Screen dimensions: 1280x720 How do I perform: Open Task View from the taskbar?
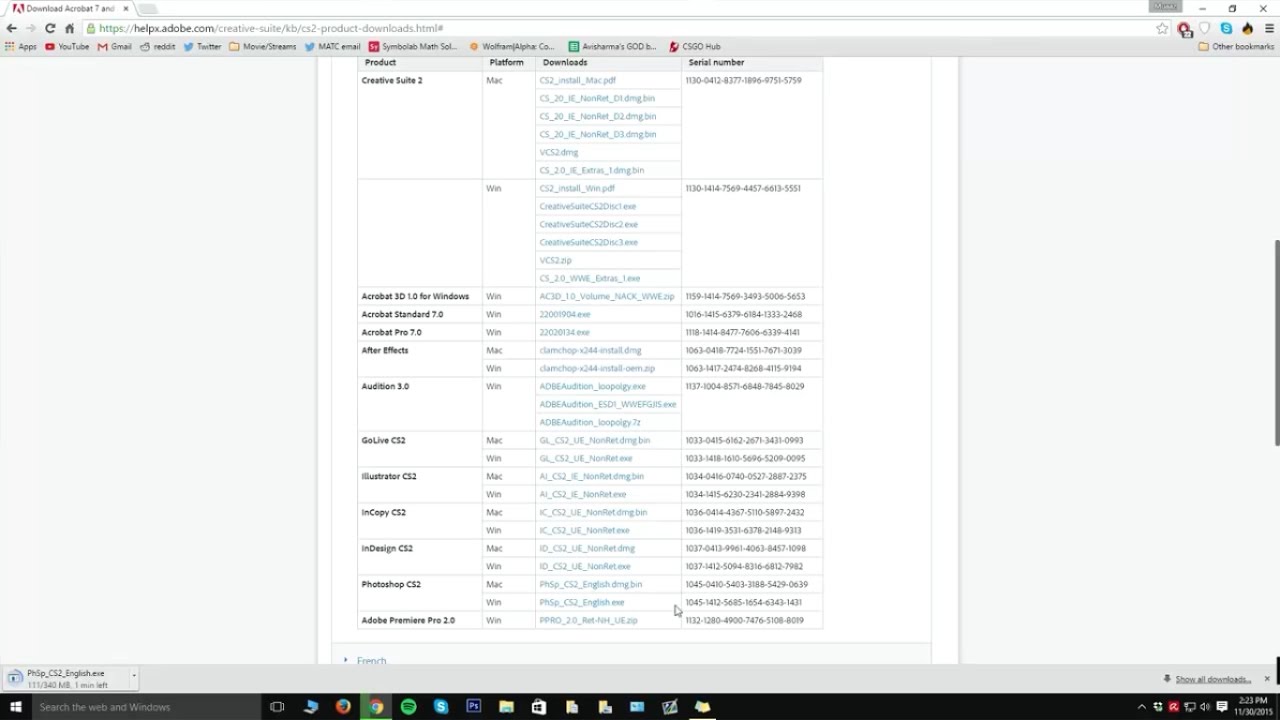(x=277, y=707)
